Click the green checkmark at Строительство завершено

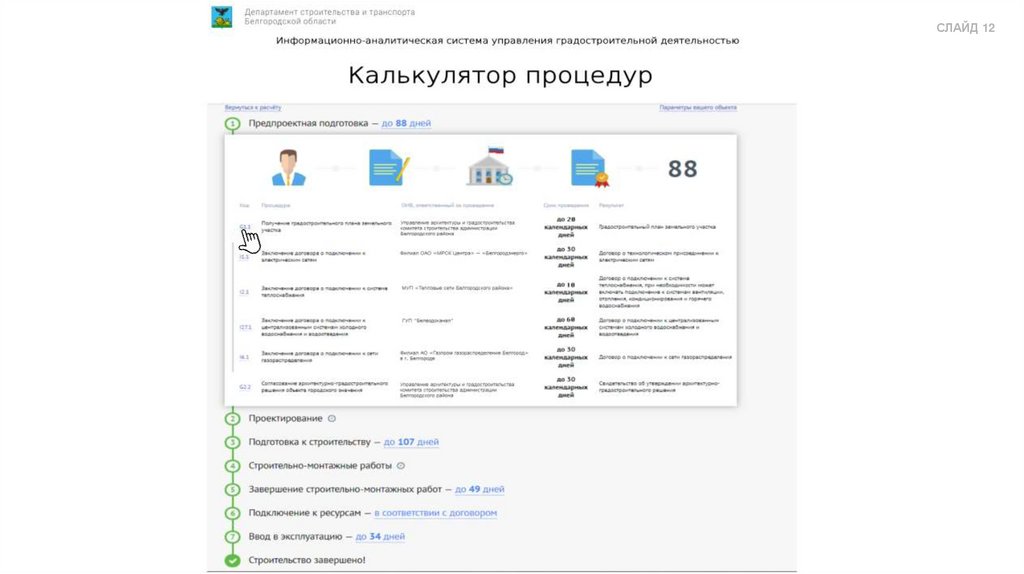pyautogui.click(x=232, y=560)
